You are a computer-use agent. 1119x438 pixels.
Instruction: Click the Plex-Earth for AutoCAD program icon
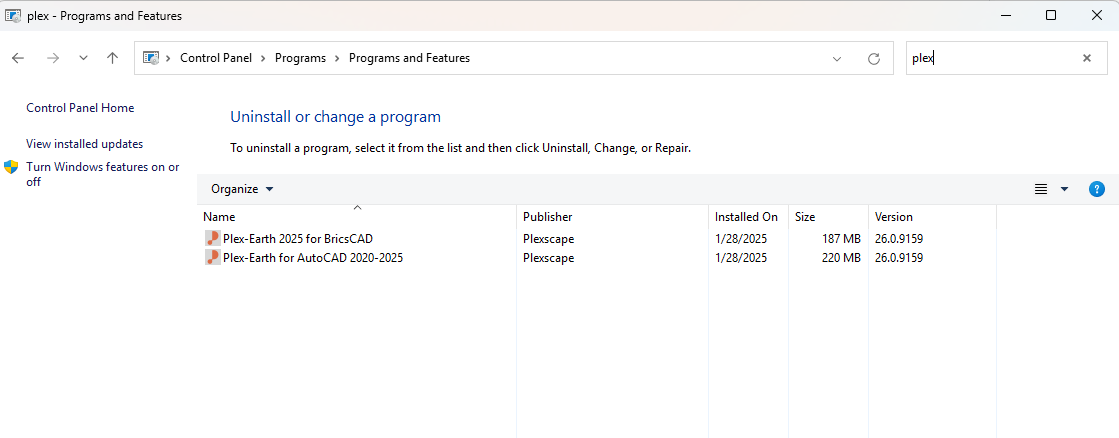212,258
